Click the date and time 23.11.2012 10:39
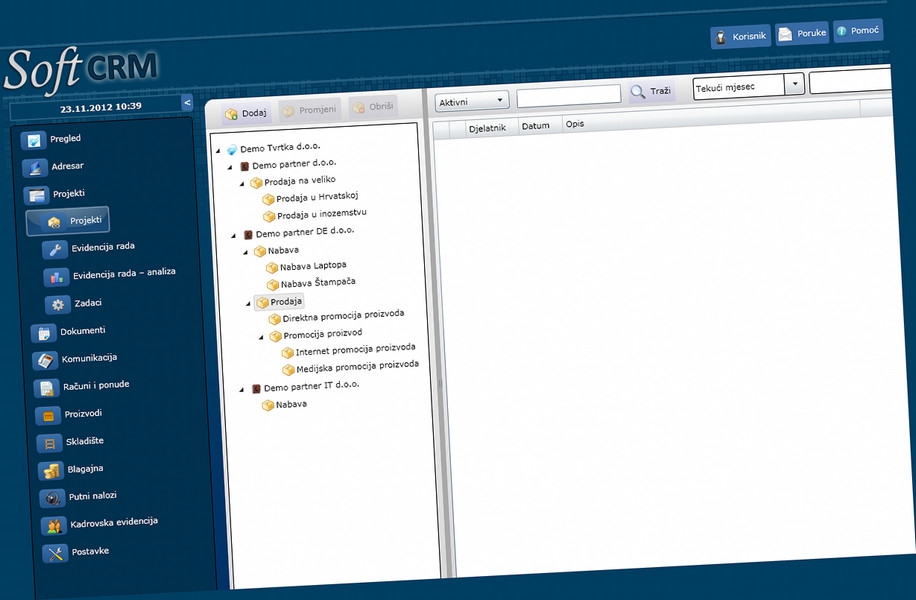 point(100,107)
